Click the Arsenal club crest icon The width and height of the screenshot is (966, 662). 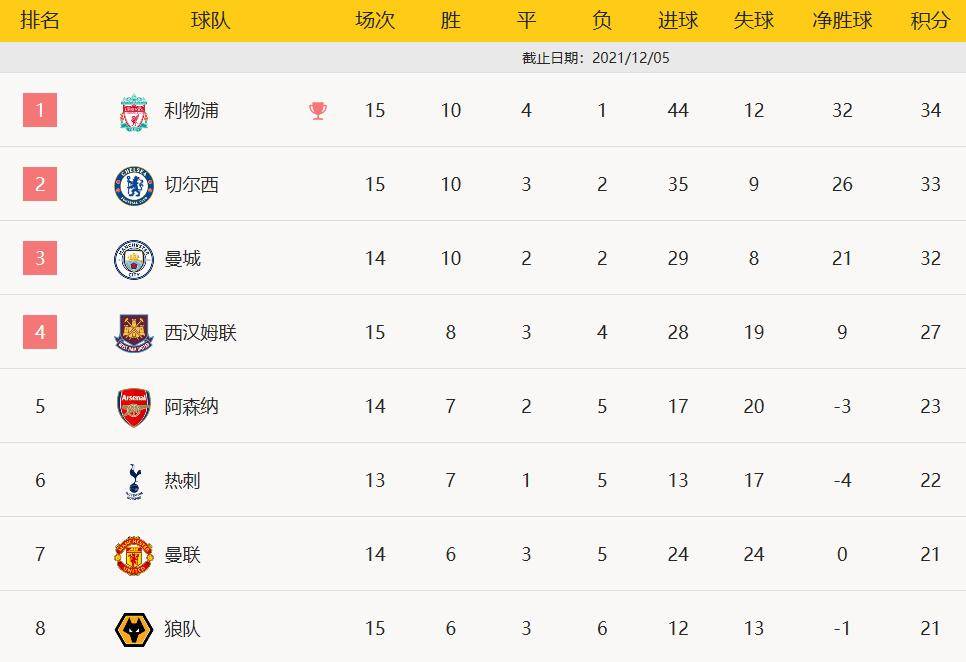[x=134, y=407]
